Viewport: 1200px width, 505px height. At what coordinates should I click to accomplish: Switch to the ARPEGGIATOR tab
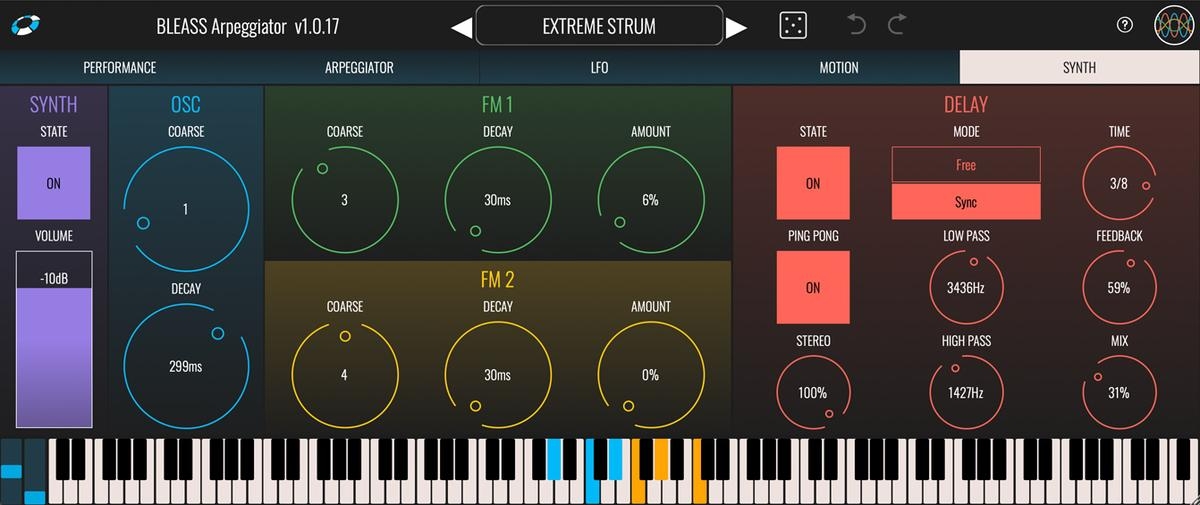click(359, 68)
